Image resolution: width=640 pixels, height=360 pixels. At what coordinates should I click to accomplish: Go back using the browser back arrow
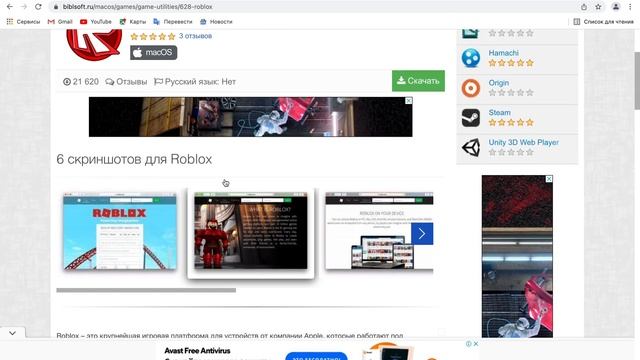10,7
